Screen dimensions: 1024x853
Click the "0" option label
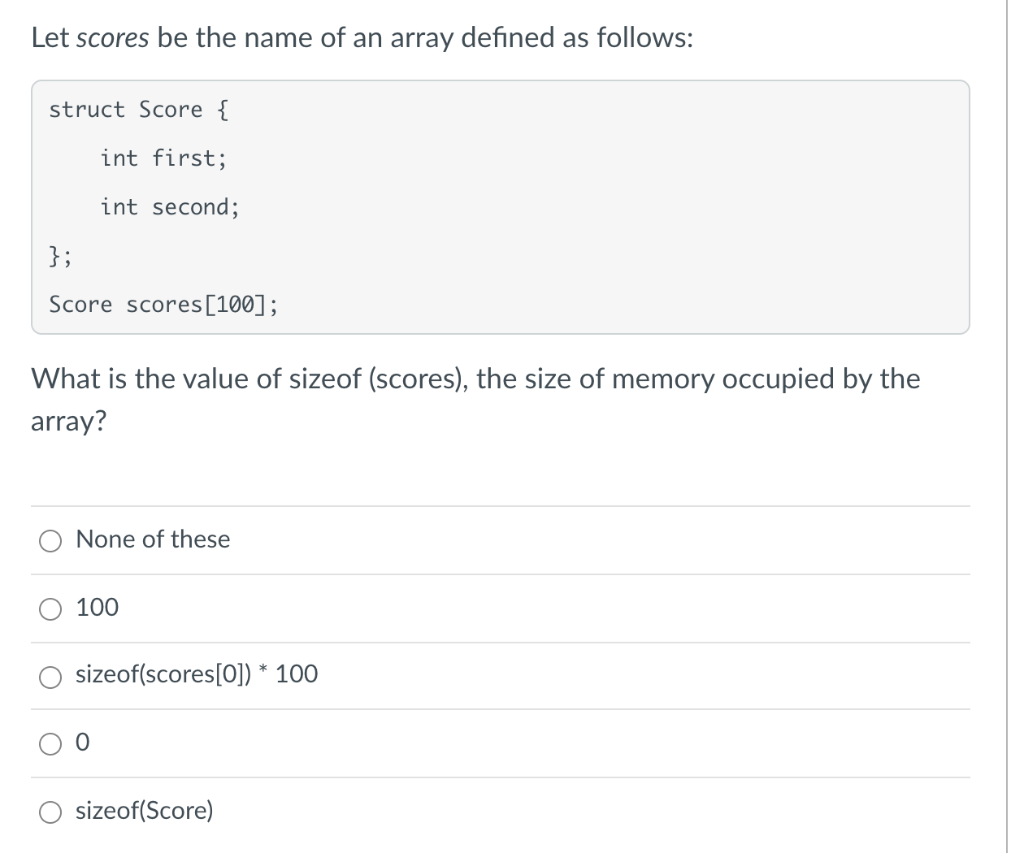pyautogui.click(x=81, y=744)
